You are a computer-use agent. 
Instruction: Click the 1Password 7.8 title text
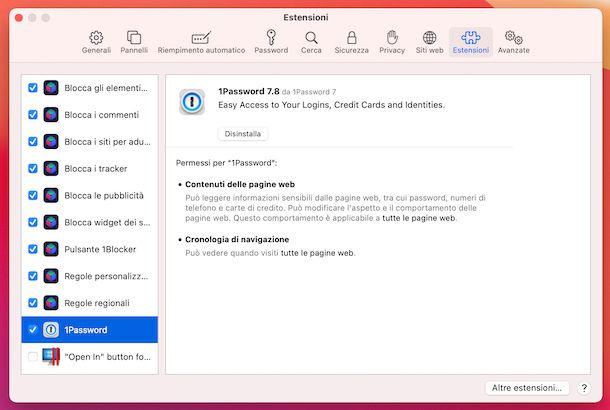(249, 91)
